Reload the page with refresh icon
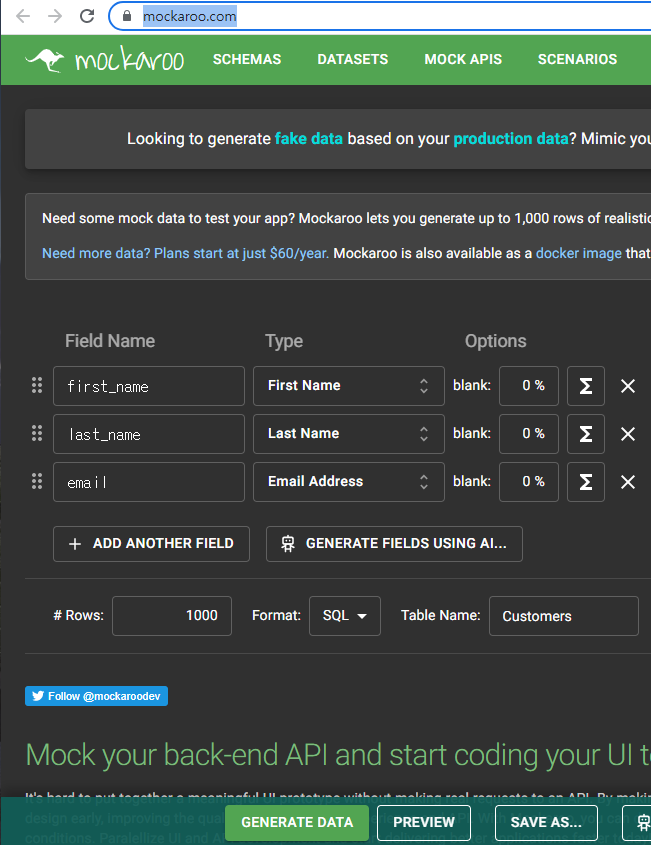651x845 pixels. (87, 16)
